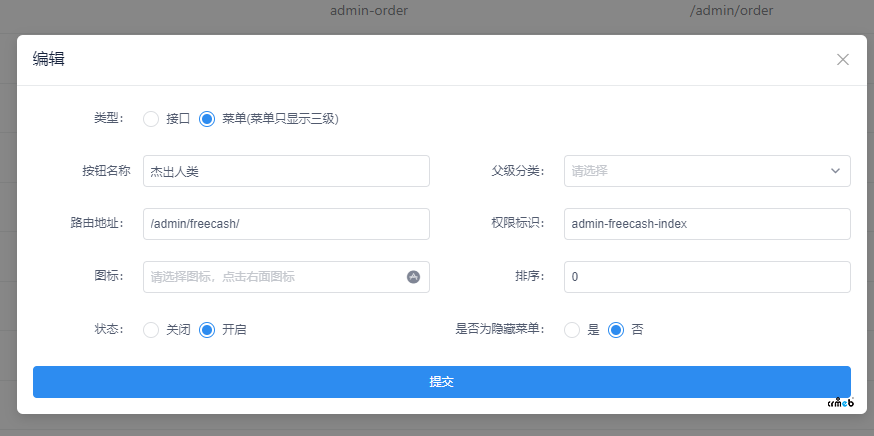Choose 是 for 是否为隐藏菜单
Image resolution: width=874 pixels, height=436 pixels.
pyautogui.click(x=572, y=330)
